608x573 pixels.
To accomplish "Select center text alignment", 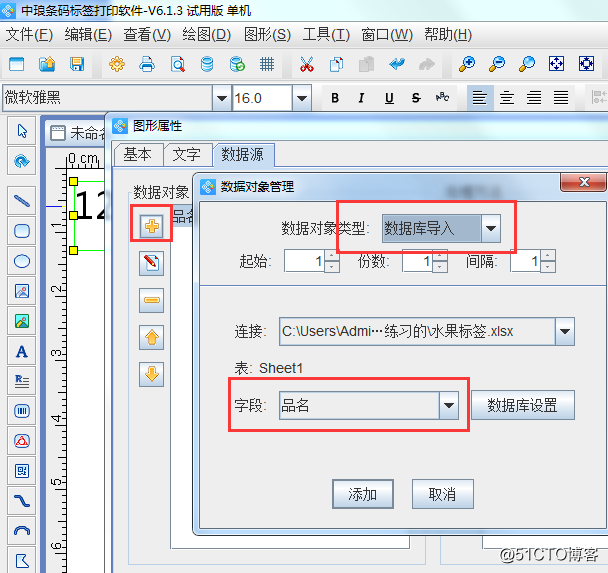I will click(507, 98).
